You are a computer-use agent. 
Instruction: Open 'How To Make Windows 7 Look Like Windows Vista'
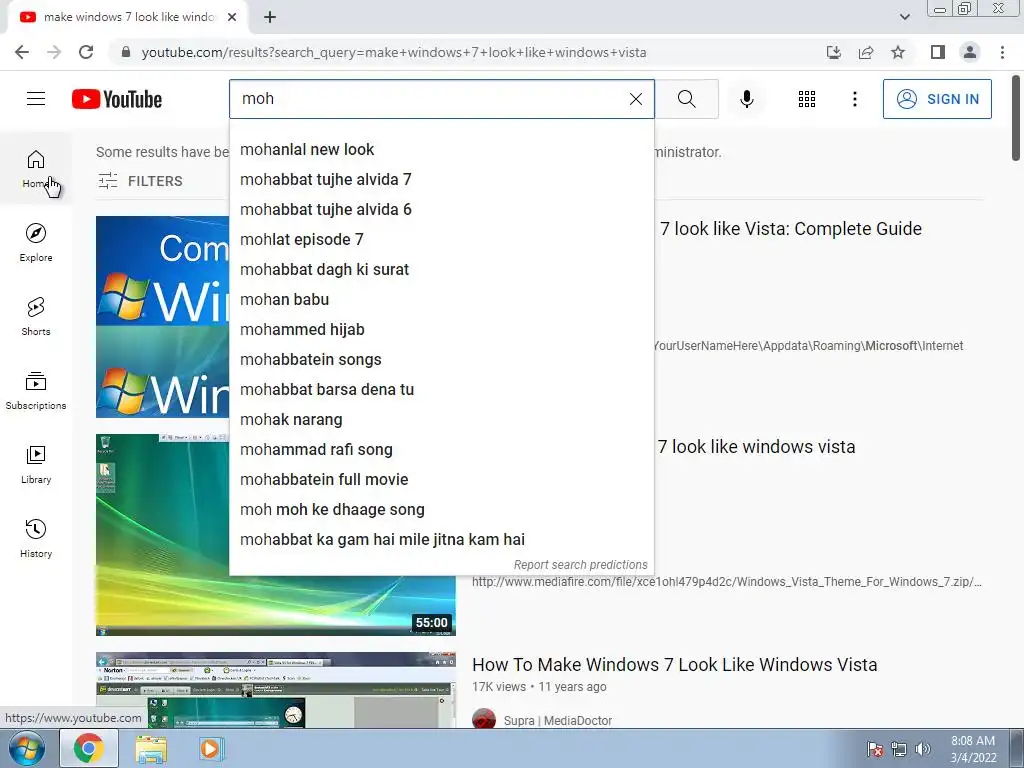pos(675,665)
